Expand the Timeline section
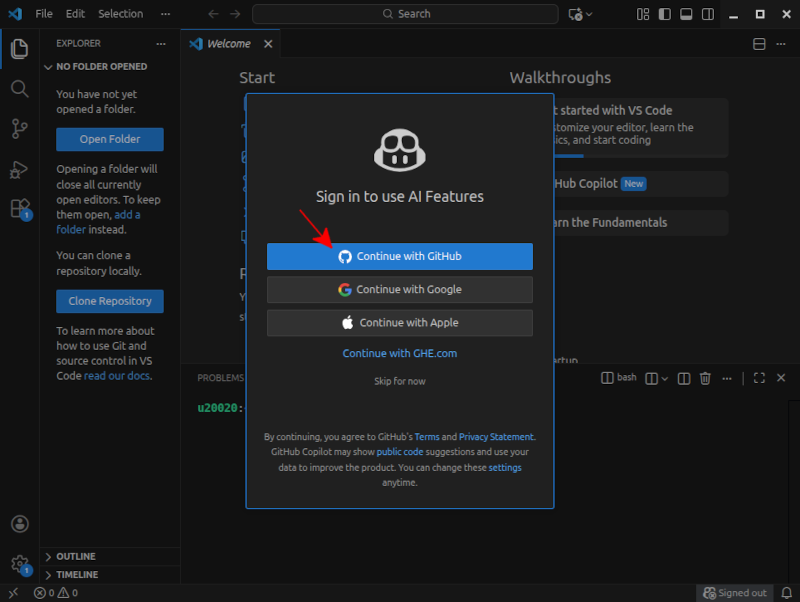The height and width of the screenshot is (602, 800). 76,575
